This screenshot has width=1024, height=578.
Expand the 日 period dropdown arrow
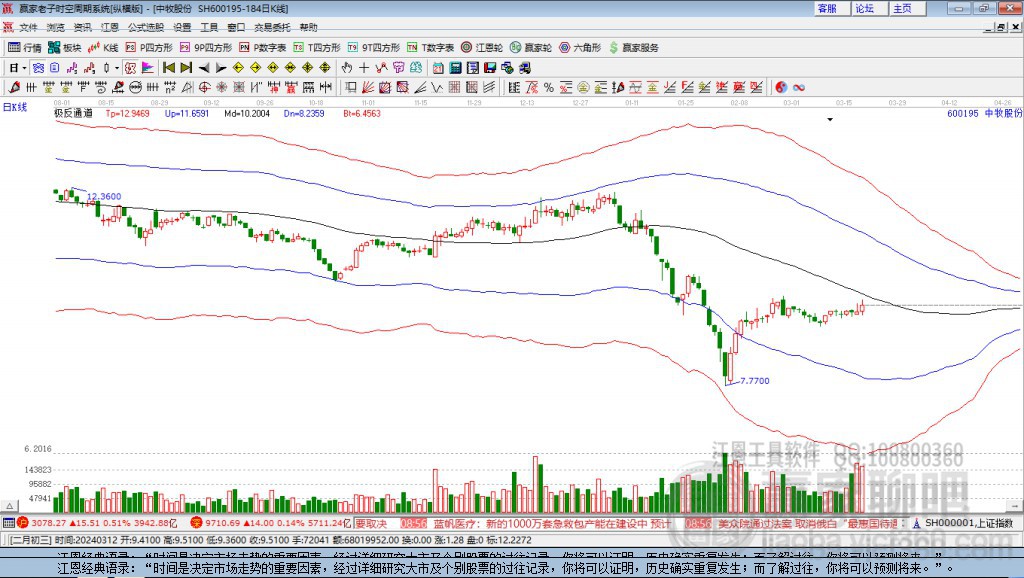pyautogui.click(x=24, y=68)
